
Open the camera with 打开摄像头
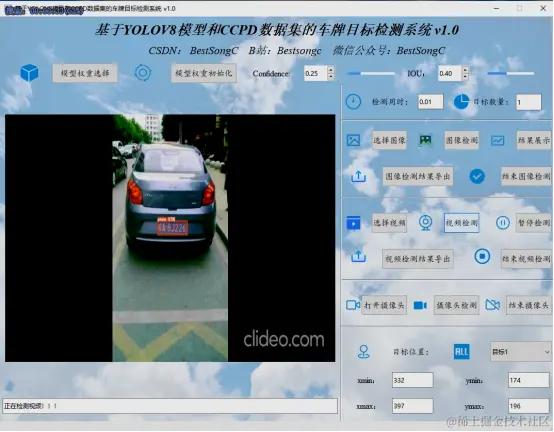click(384, 305)
